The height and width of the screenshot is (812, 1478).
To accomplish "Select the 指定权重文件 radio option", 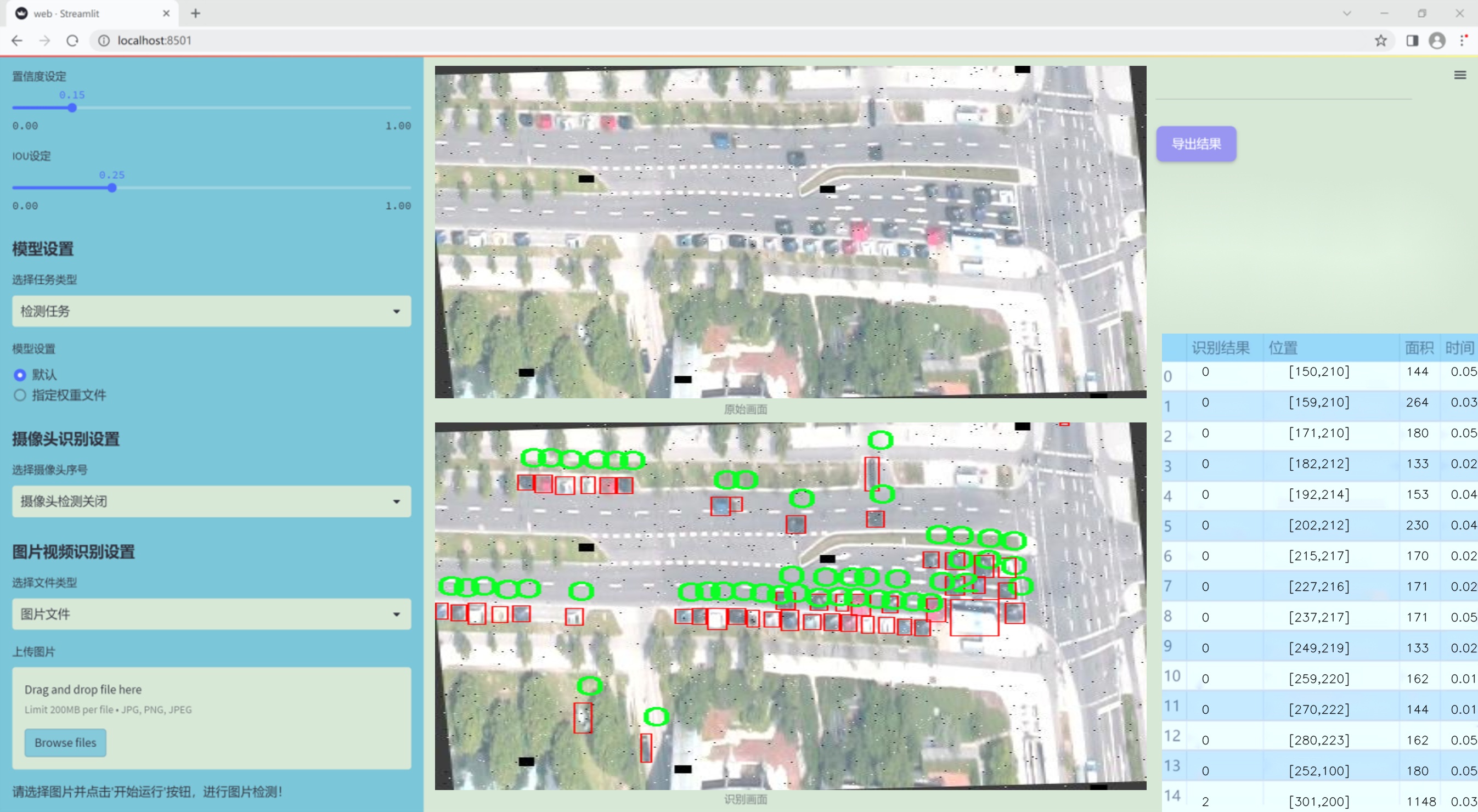I will tap(20, 395).
